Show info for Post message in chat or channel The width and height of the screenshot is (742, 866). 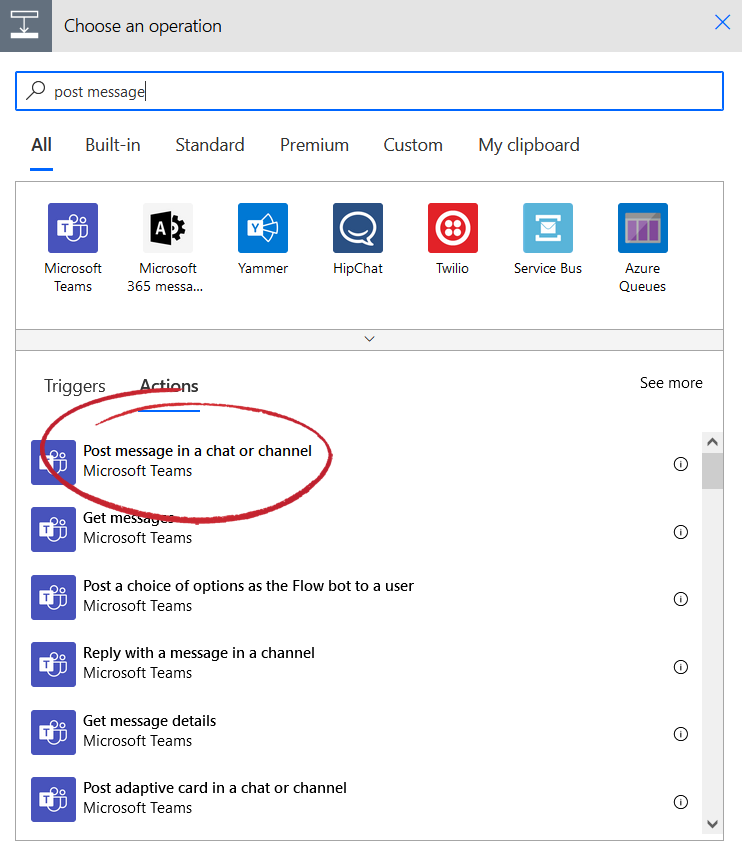[681, 464]
